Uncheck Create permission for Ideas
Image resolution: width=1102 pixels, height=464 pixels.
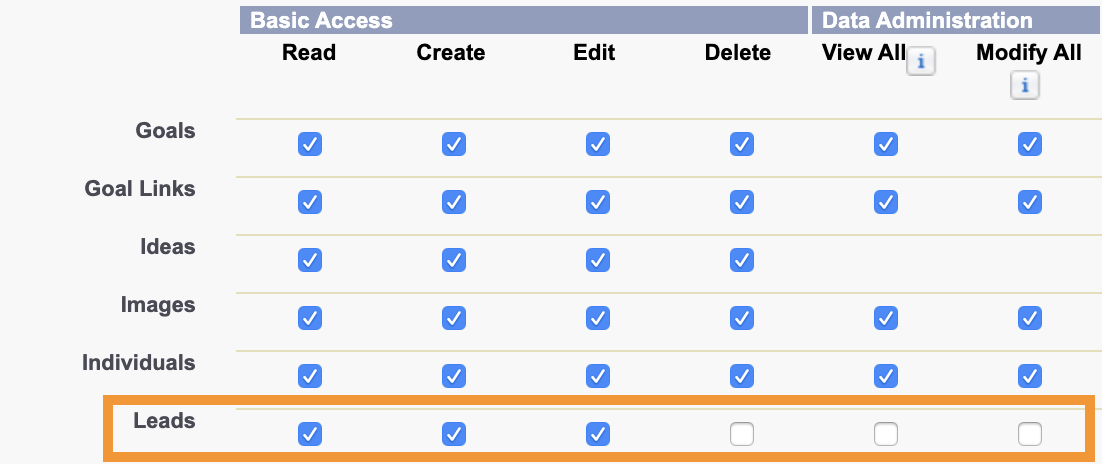(x=454, y=260)
